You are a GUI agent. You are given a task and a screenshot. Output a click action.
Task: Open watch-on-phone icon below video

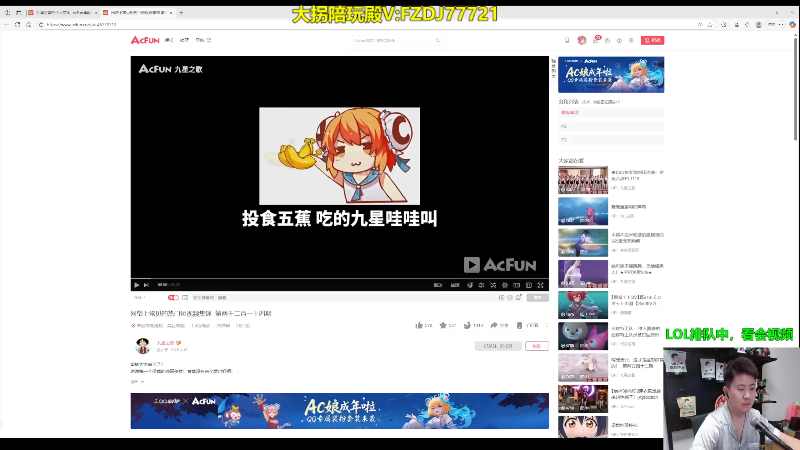519,325
